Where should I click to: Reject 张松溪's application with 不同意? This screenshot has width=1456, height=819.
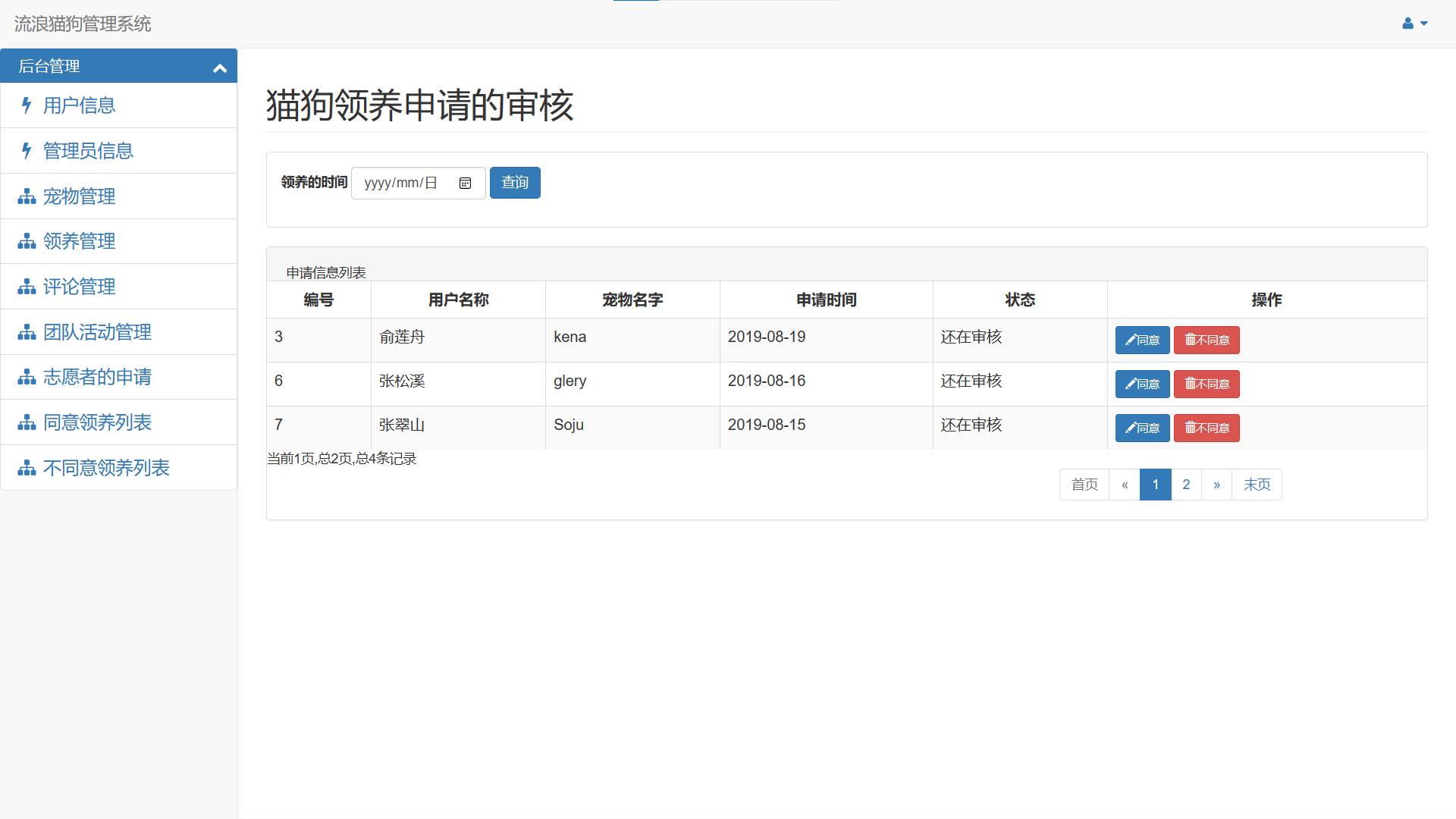click(x=1207, y=384)
